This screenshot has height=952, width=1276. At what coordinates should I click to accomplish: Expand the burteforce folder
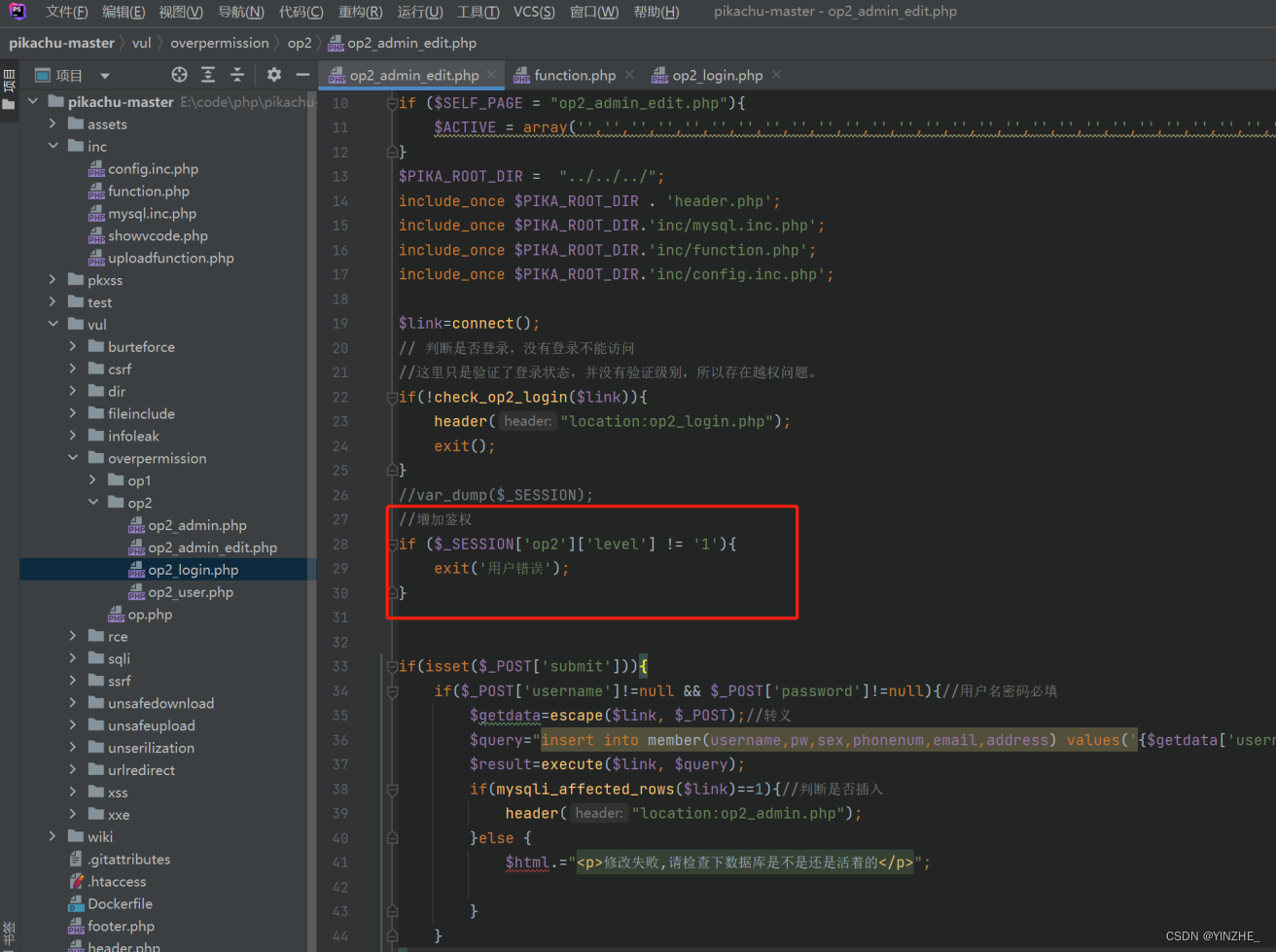click(73, 346)
